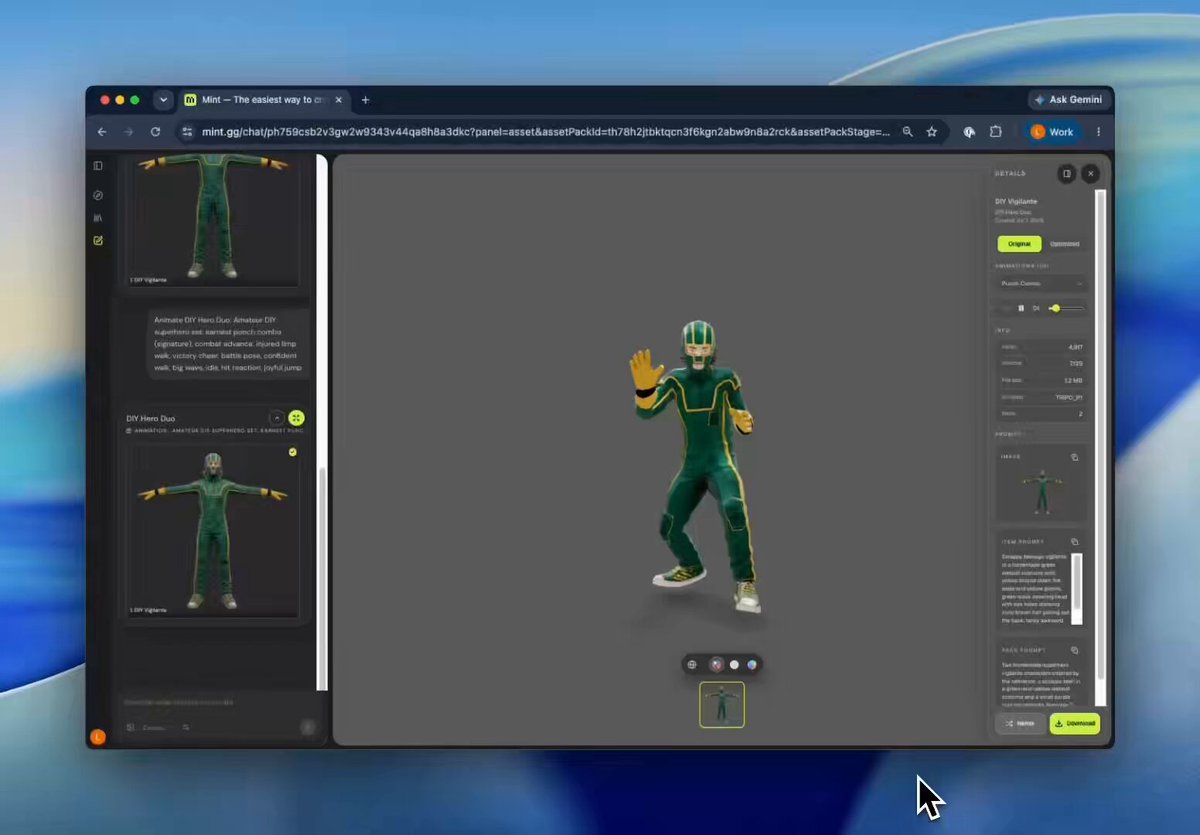Click the zoom magnifier icon in address bar
The image size is (1200, 835).
[907, 132]
